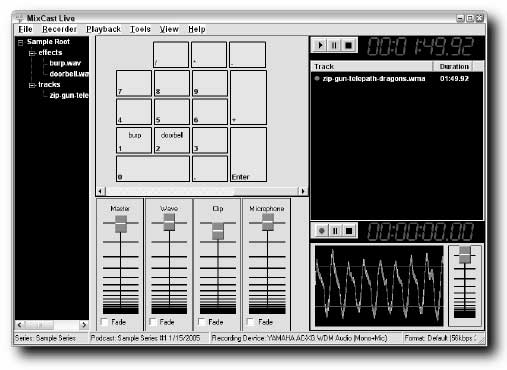Select doorbell.wav in the sample tree

tap(69, 74)
